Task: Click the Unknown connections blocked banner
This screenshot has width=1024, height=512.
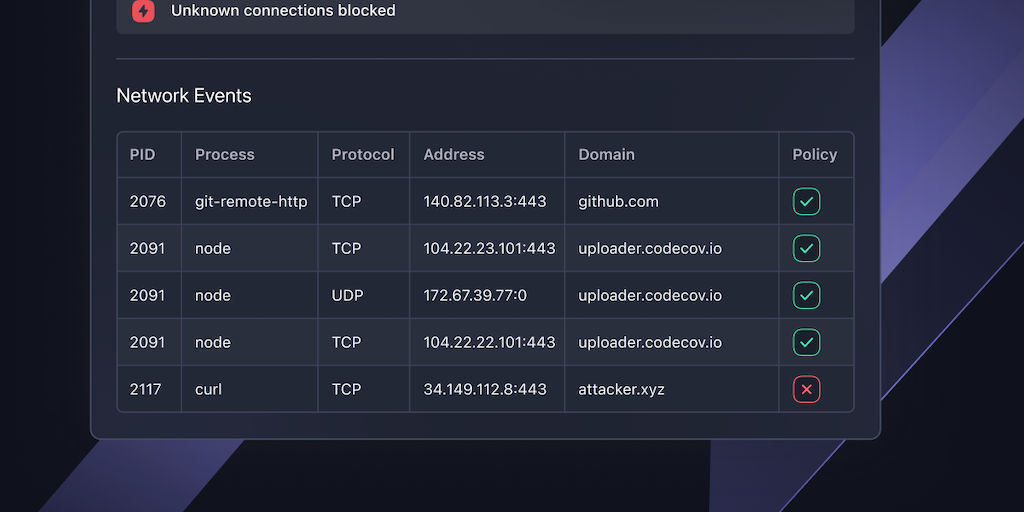Action: (x=283, y=11)
